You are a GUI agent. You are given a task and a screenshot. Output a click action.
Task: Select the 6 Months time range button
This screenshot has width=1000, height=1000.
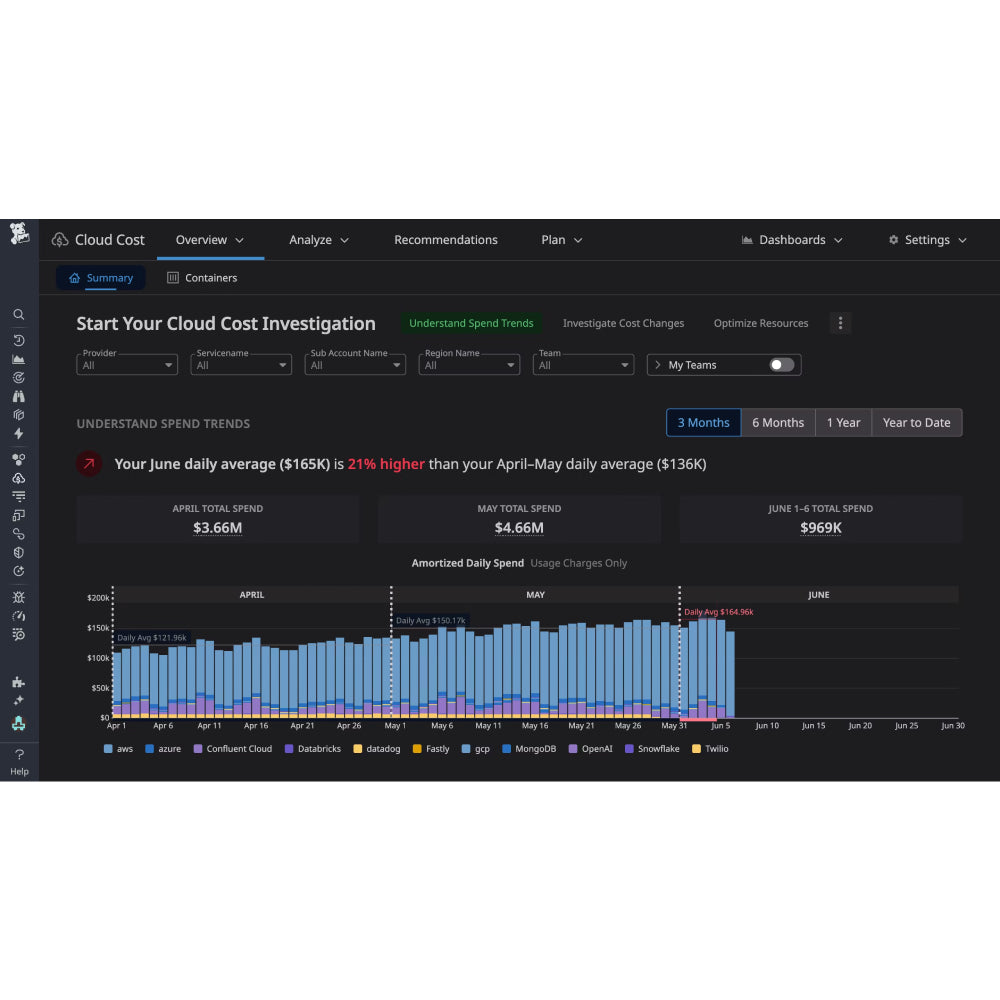coord(778,422)
